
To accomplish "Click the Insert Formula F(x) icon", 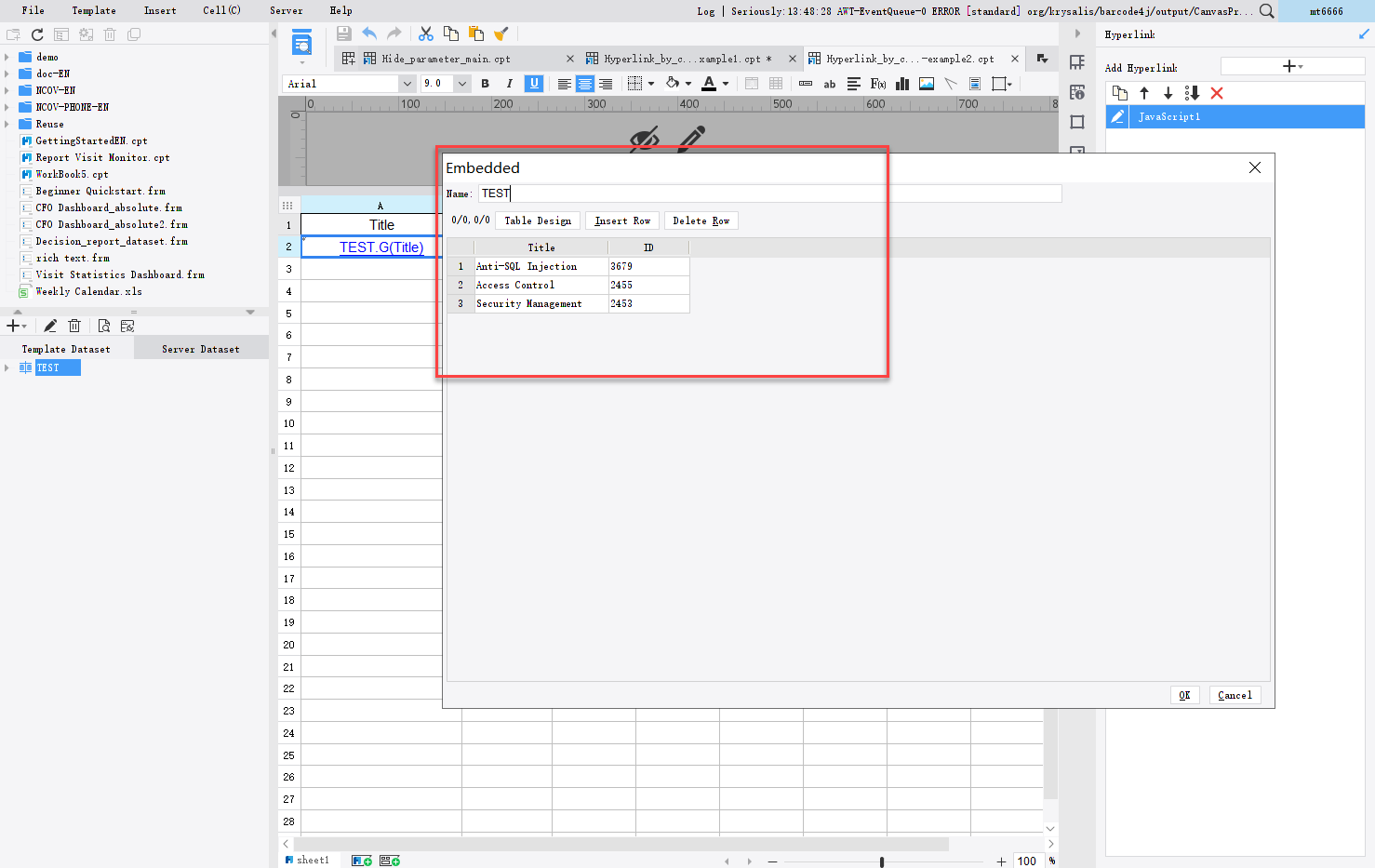I will pyautogui.click(x=878, y=84).
